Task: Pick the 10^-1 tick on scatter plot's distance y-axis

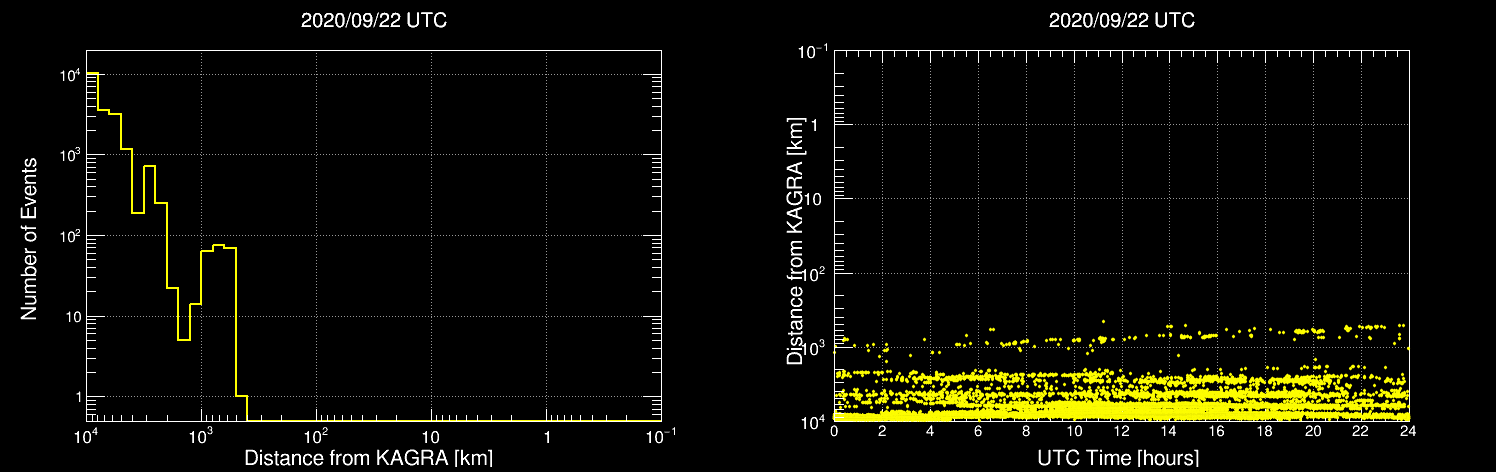Action: (x=814, y=50)
